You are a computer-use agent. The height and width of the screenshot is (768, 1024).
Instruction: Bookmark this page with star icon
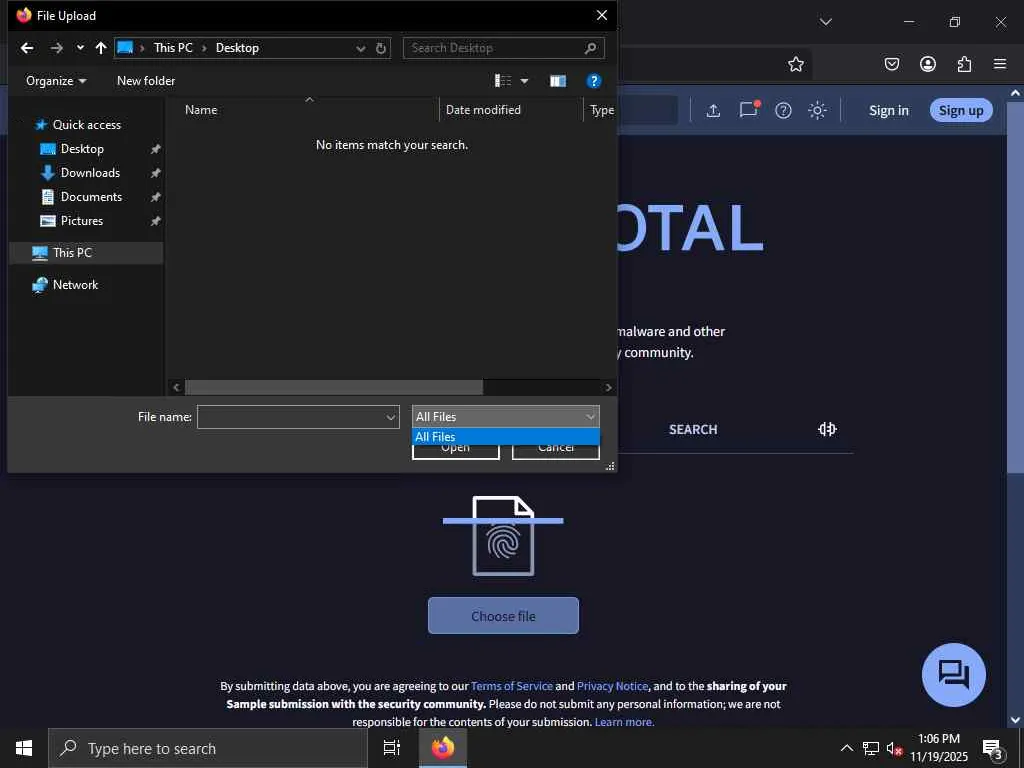pyautogui.click(x=795, y=64)
